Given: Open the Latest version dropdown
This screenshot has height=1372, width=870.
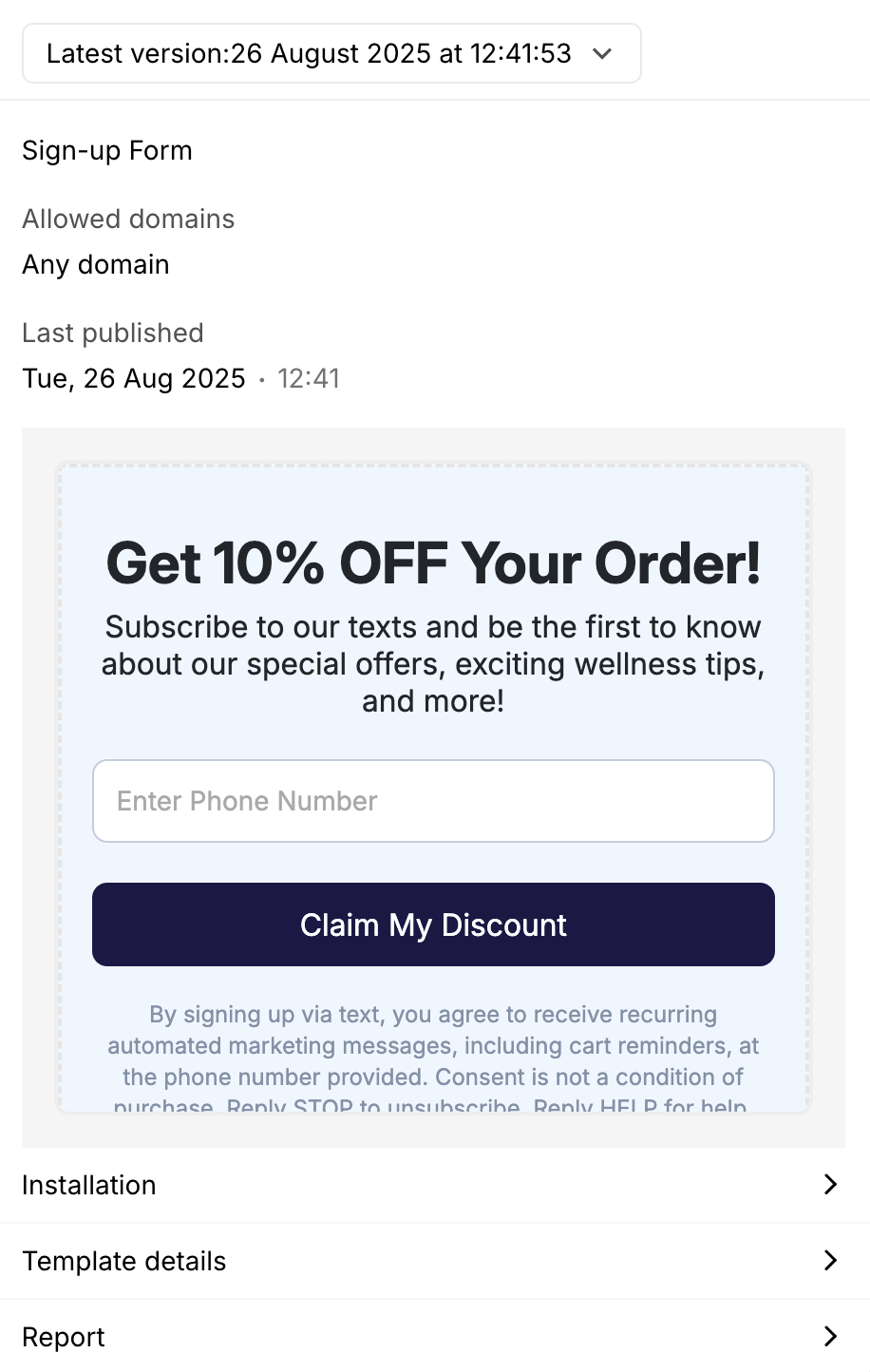Looking at the screenshot, I should click(x=309, y=54).
